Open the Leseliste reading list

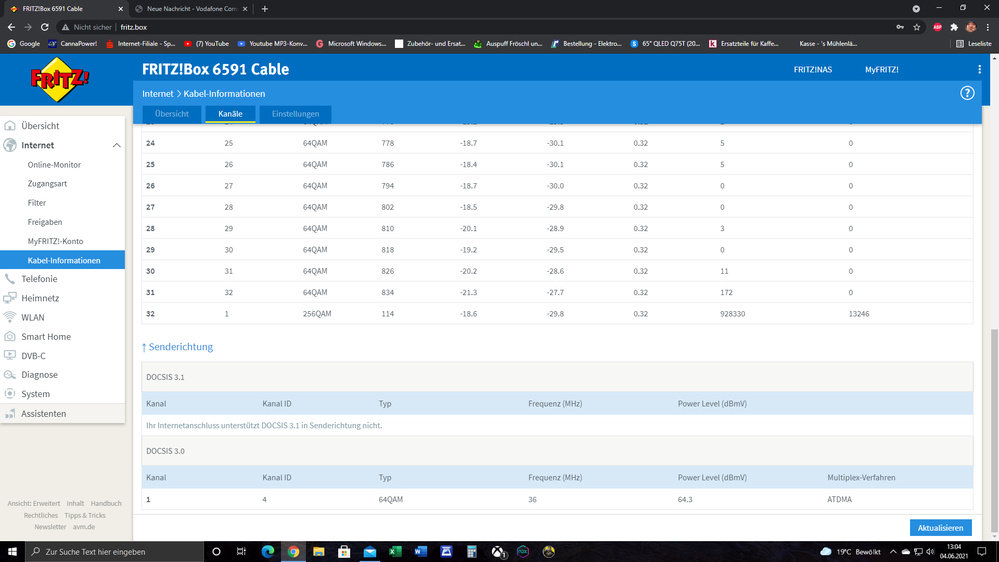pos(974,44)
